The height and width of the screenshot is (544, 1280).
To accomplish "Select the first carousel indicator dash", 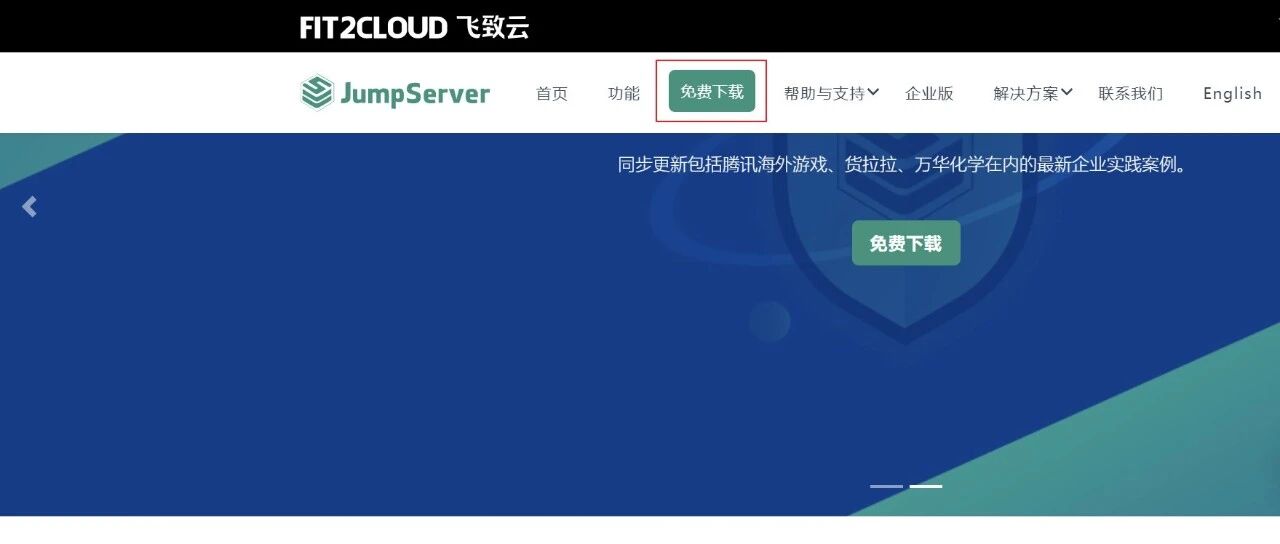I will tap(886, 486).
